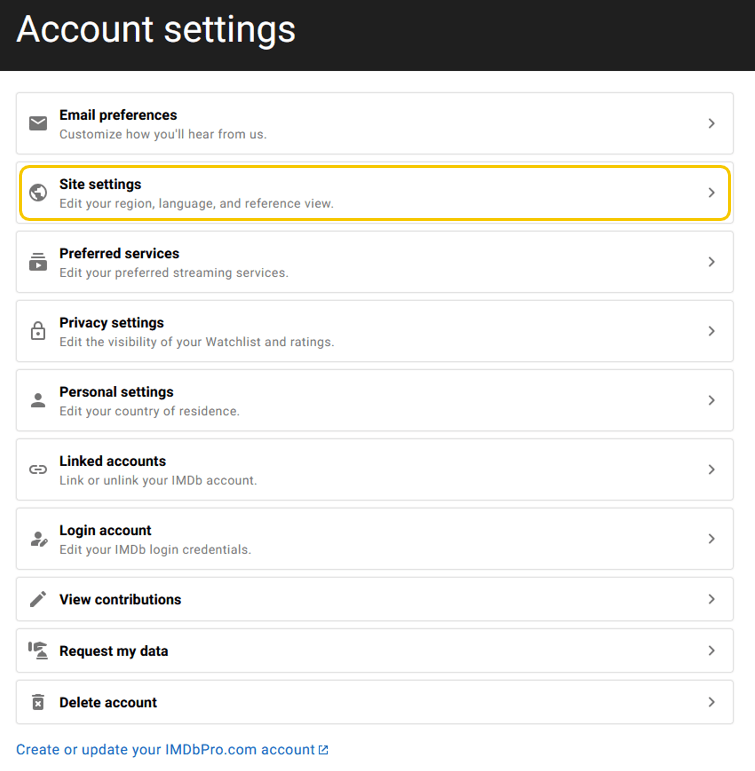Screen dimensions: 755x771
Task: Click 'Link or unlink your IMDb account.' text
Action: (x=158, y=480)
